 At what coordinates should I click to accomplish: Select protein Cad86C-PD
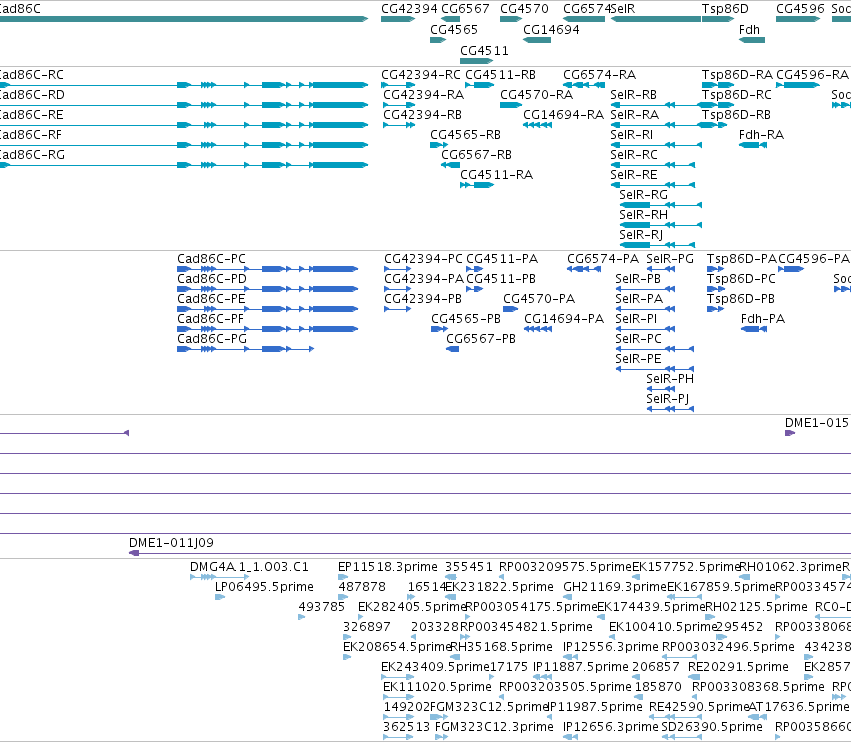pos(212,279)
